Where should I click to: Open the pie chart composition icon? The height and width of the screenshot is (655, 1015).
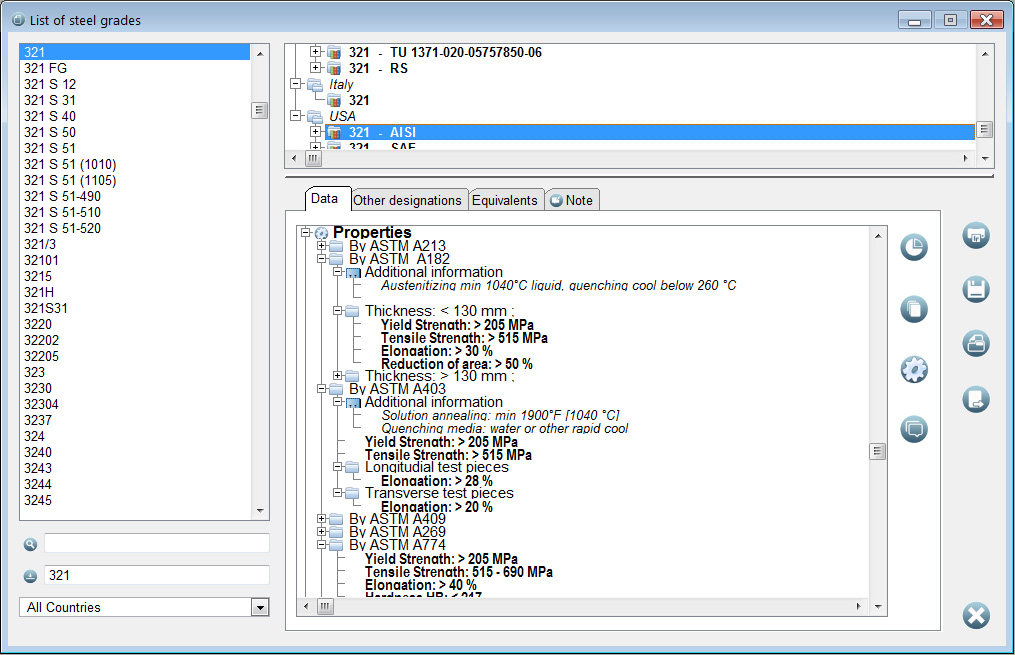[913, 247]
